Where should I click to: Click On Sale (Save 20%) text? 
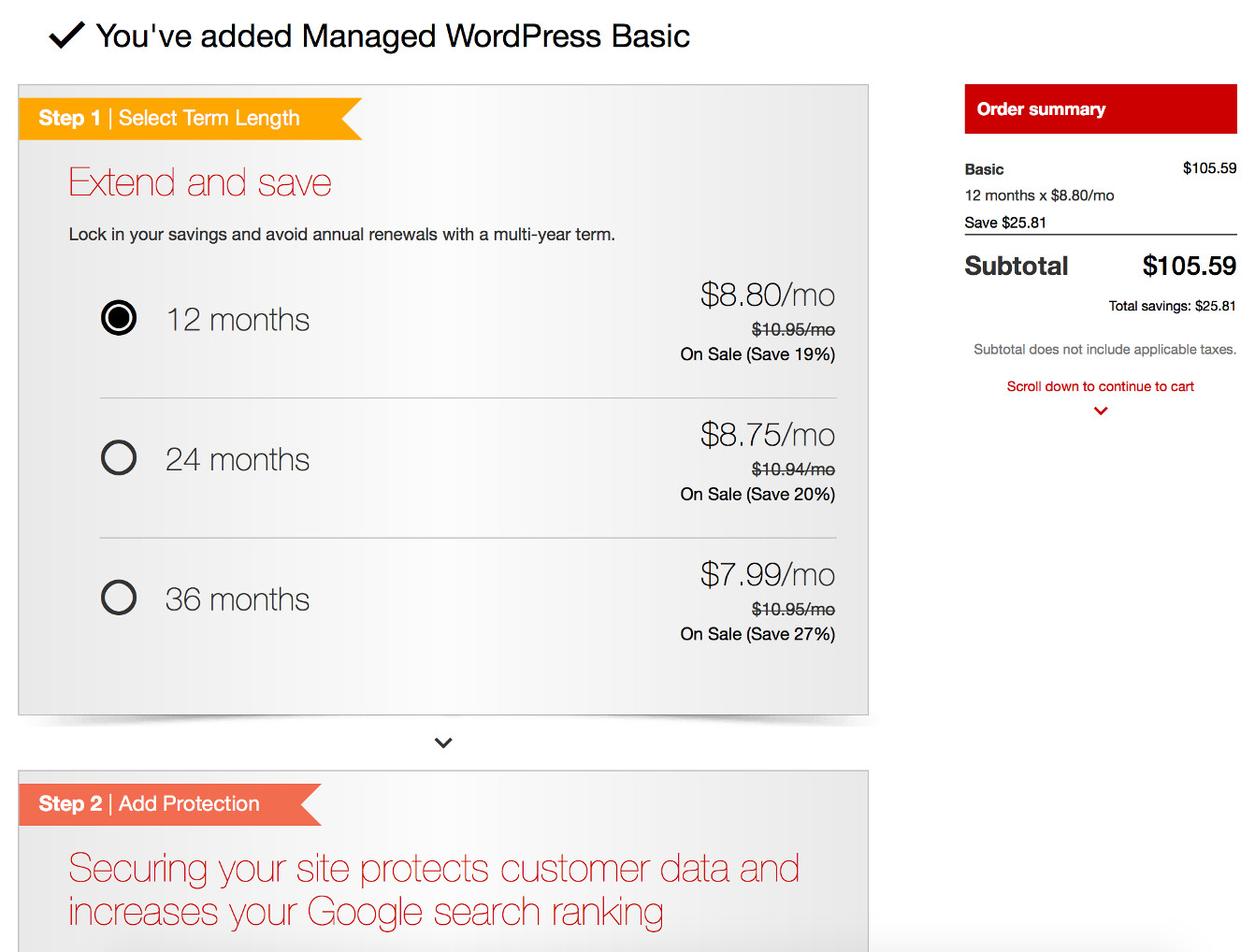click(757, 494)
